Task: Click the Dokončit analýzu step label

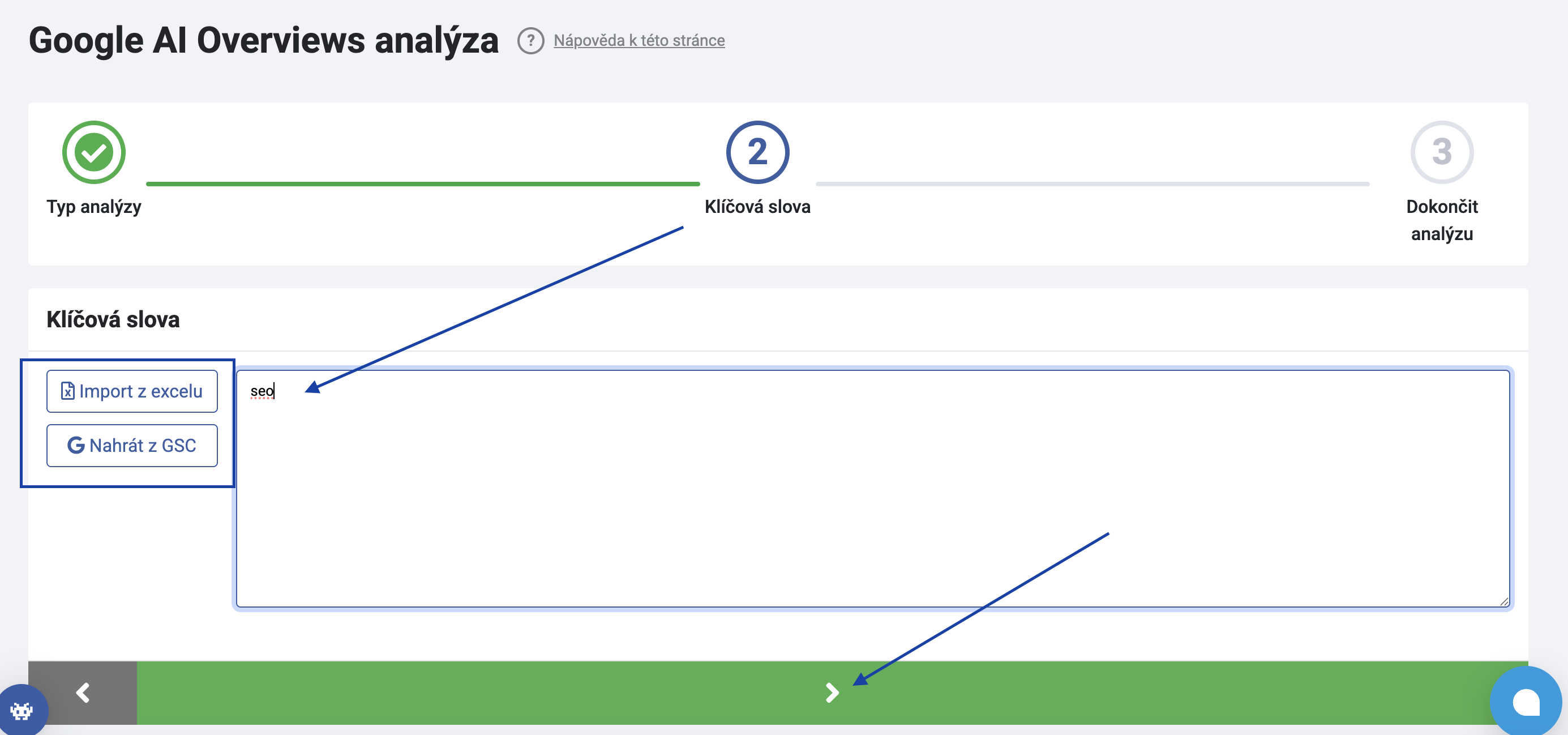Action: [1441, 220]
